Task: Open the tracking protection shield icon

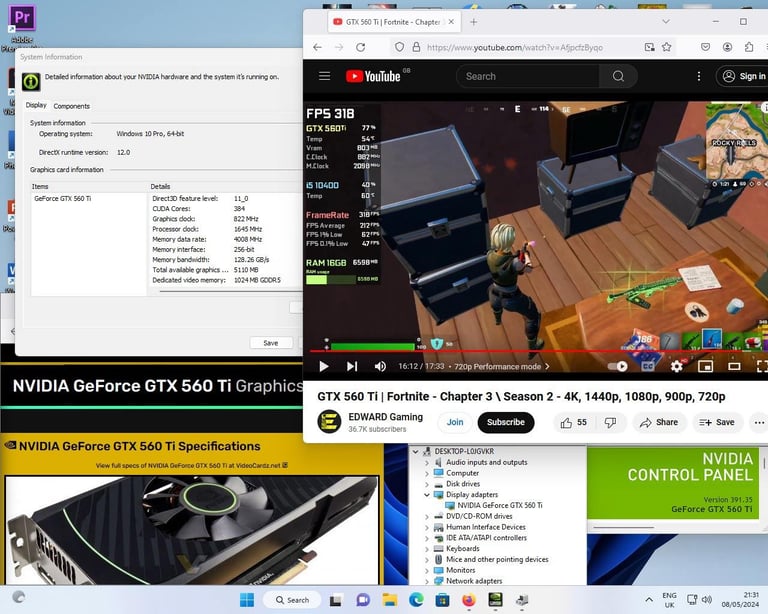Action: tap(400, 47)
